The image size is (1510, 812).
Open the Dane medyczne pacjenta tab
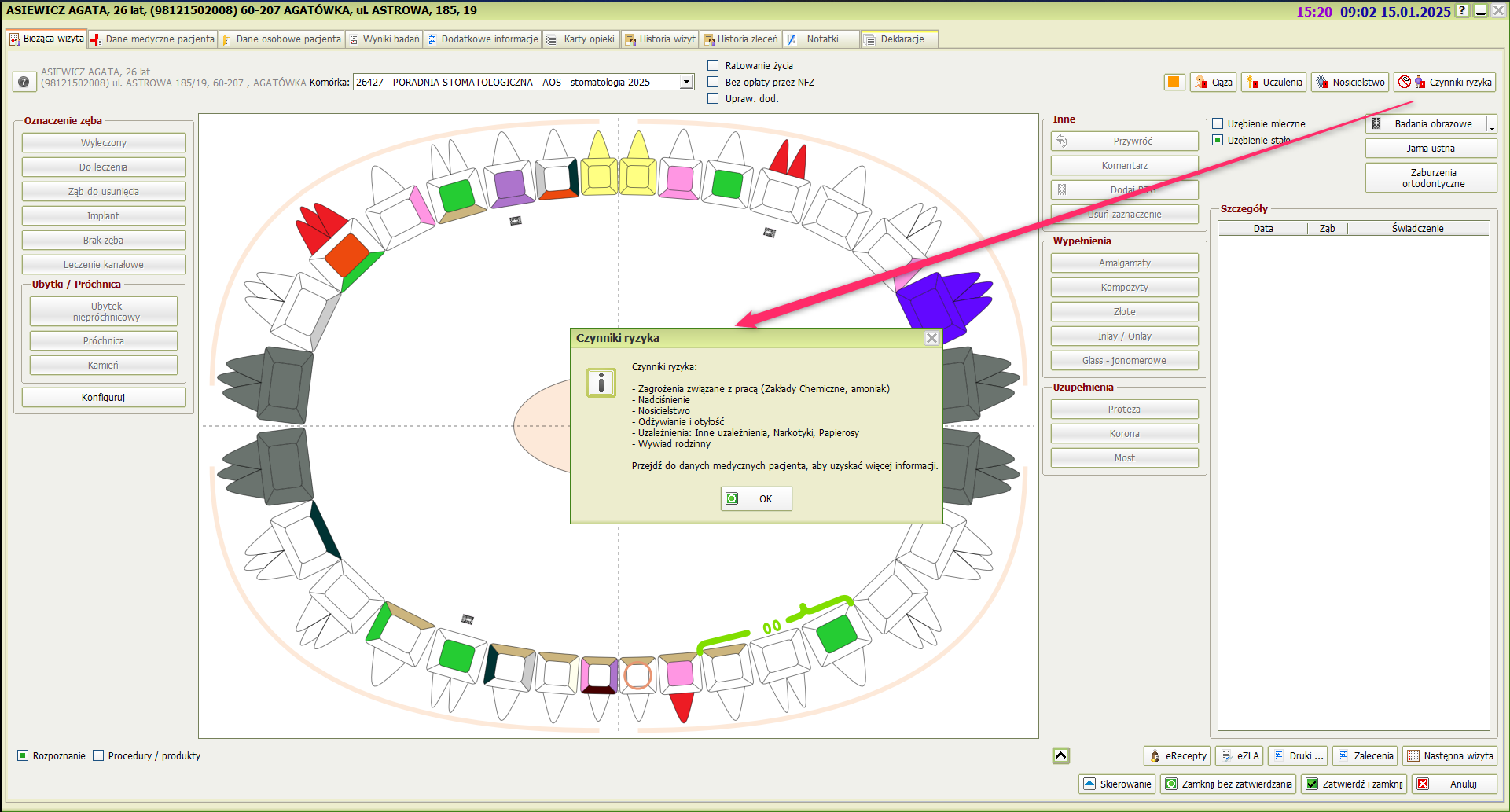(x=152, y=39)
